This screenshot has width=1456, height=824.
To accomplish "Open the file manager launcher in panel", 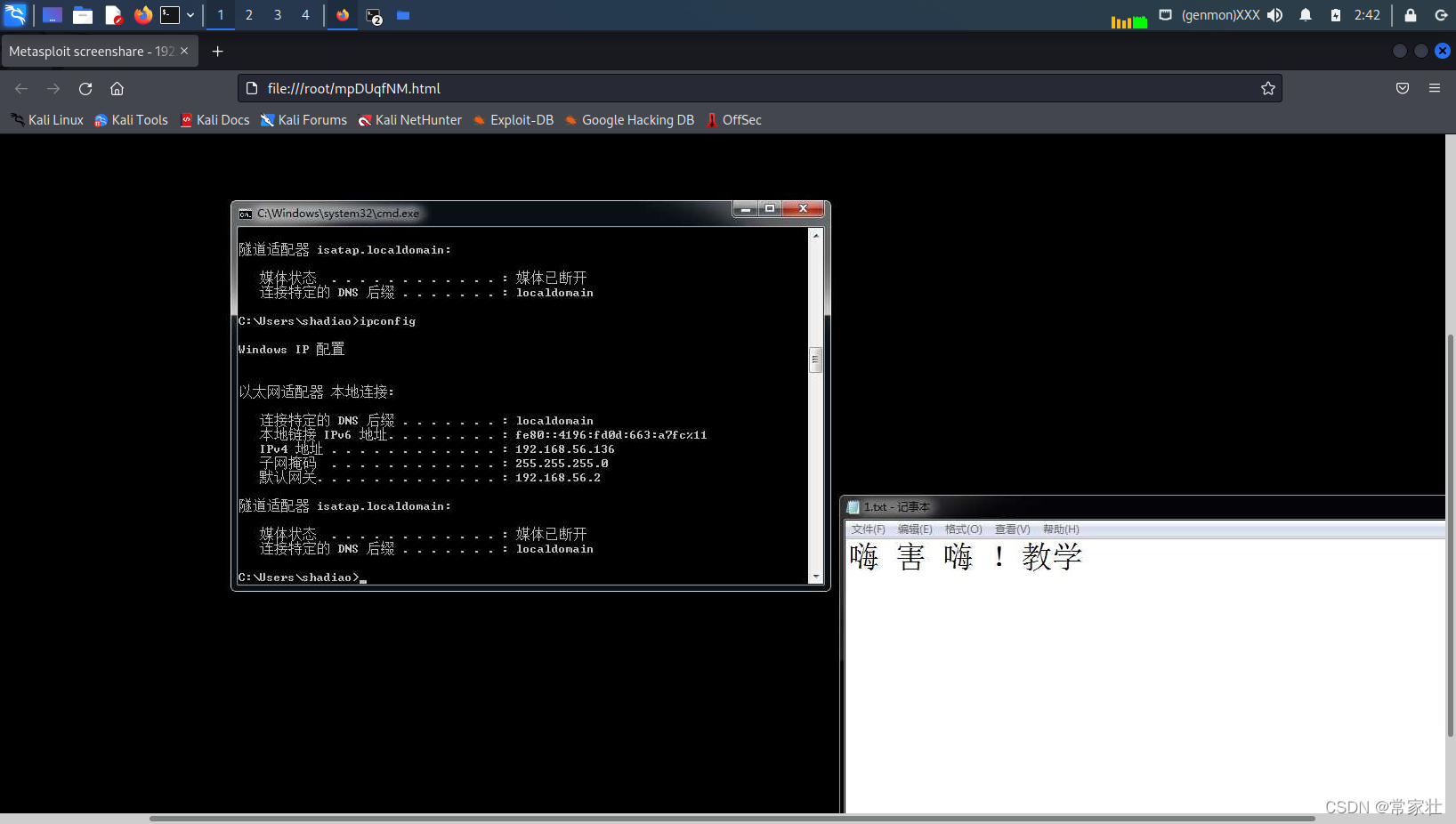I will (x=83, y=15).
